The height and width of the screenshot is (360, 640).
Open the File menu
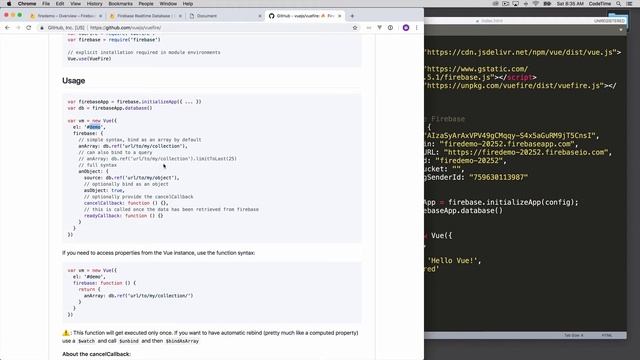pyautogui.click(x=46, y=4)
